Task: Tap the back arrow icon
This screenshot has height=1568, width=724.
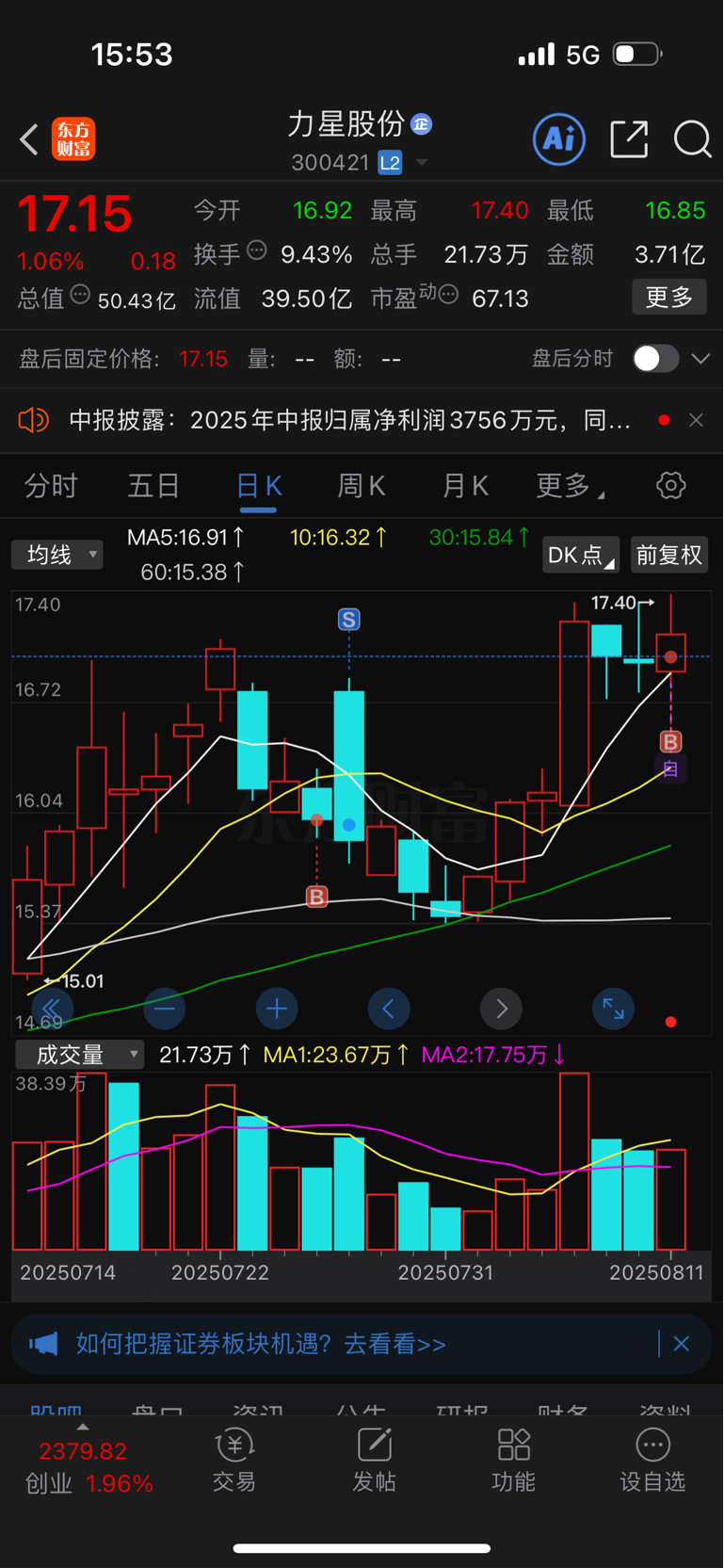Action: (29, 139)
